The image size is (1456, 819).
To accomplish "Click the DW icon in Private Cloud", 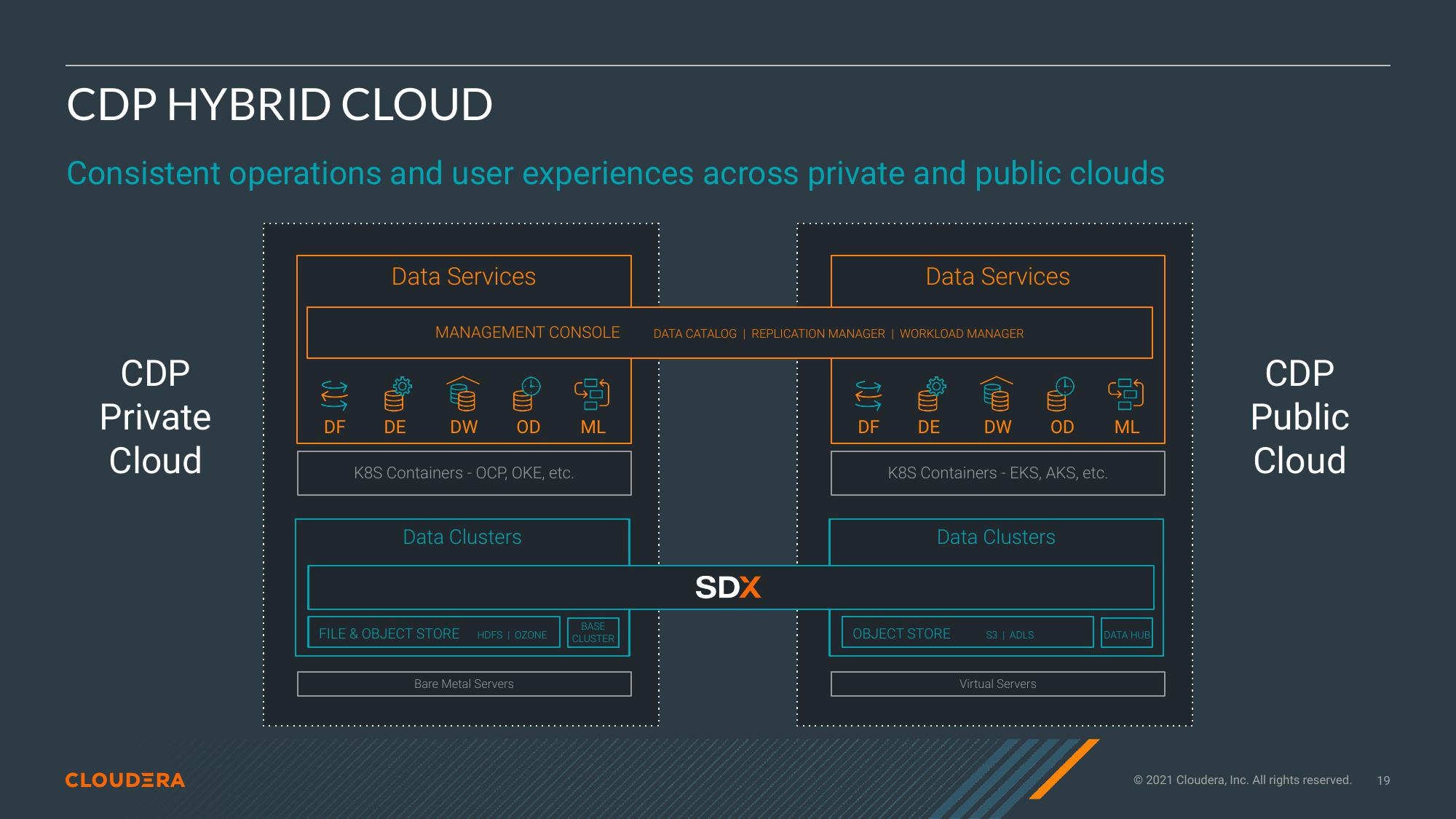I will [x=463, y=394].
